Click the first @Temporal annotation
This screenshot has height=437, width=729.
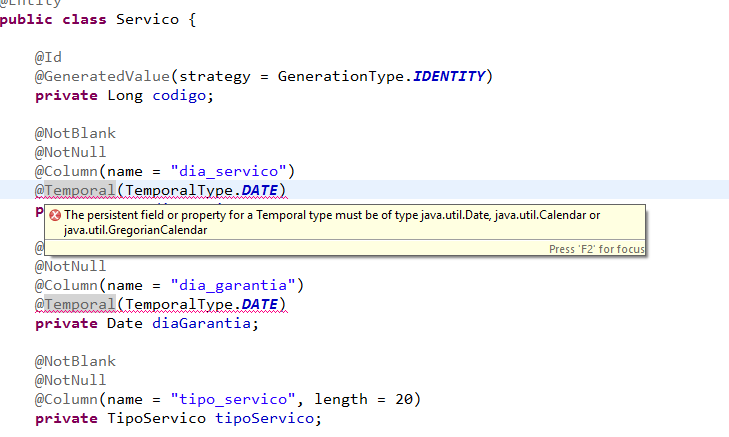pyautogui.click(x=75, y=190)
